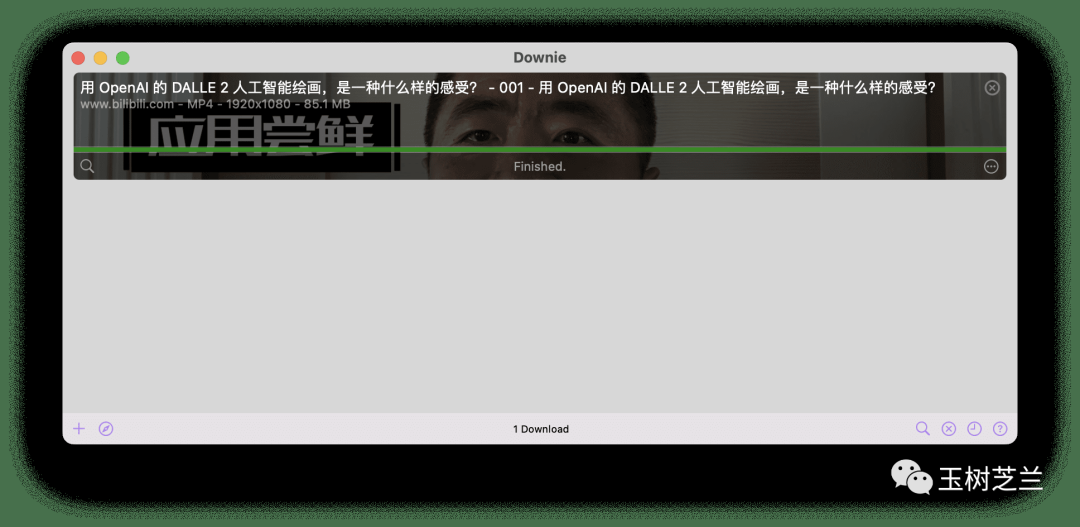The height and width of the screenshot is (527, 1080).
Task: Minimize the Downie window
Action: (101, 58)
